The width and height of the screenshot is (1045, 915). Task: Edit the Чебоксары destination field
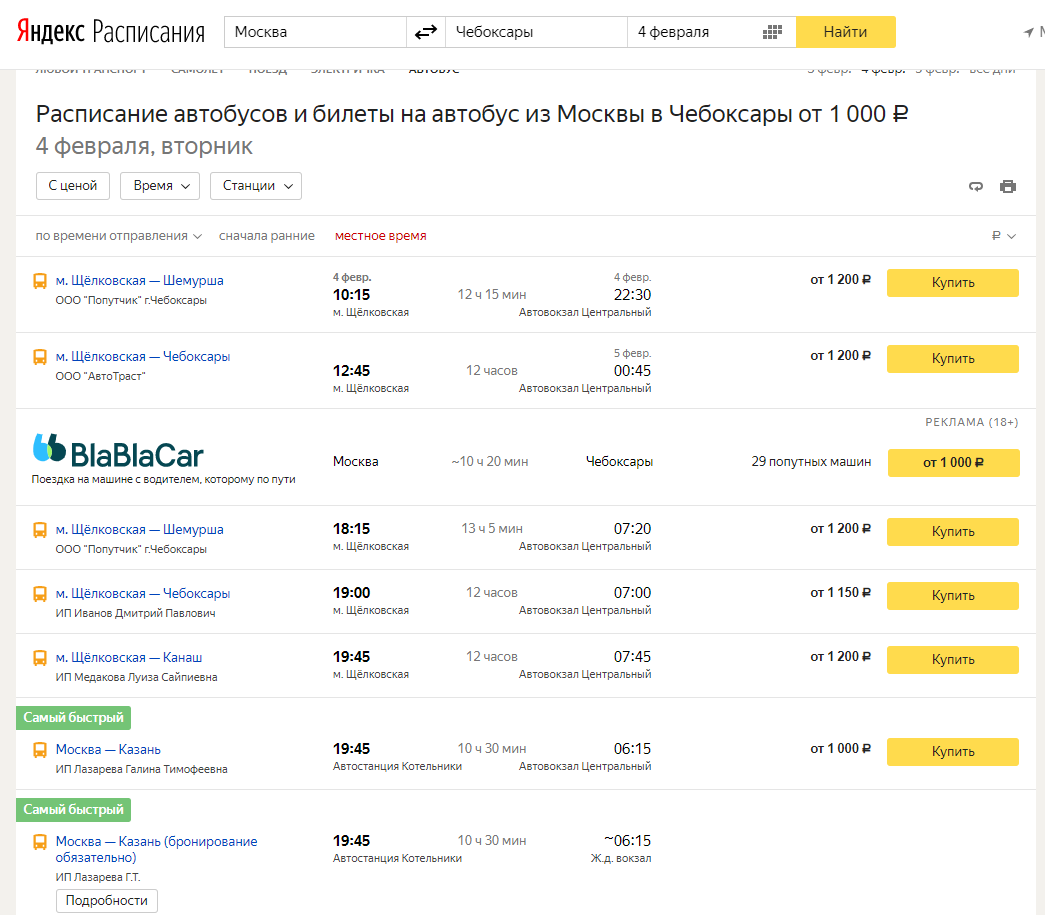coord(536,32)
